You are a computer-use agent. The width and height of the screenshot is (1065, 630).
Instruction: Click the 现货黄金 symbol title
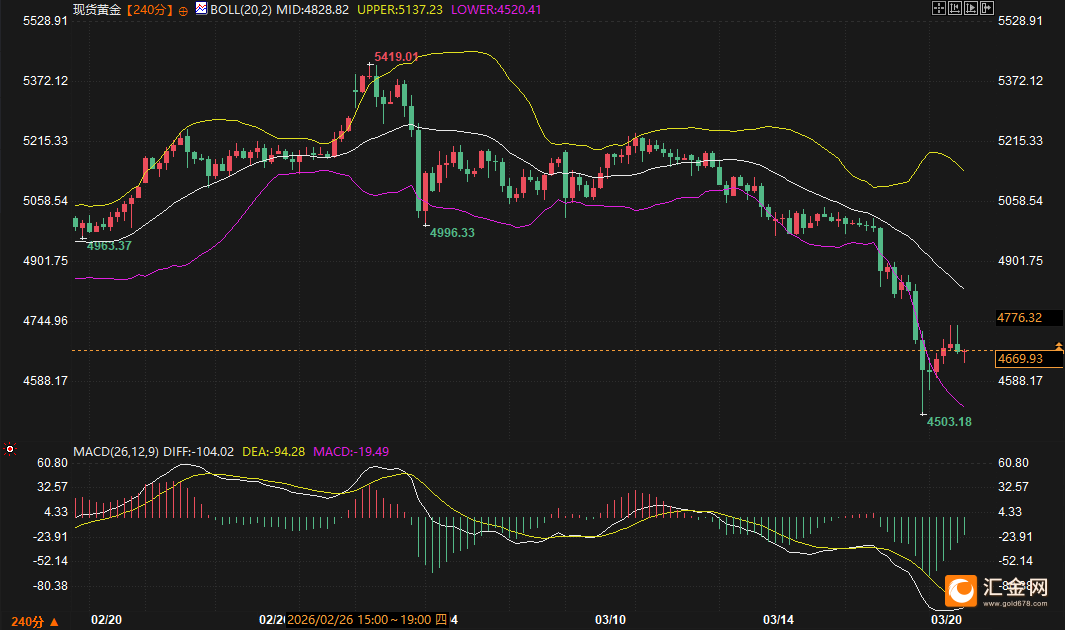pos(98,9)
